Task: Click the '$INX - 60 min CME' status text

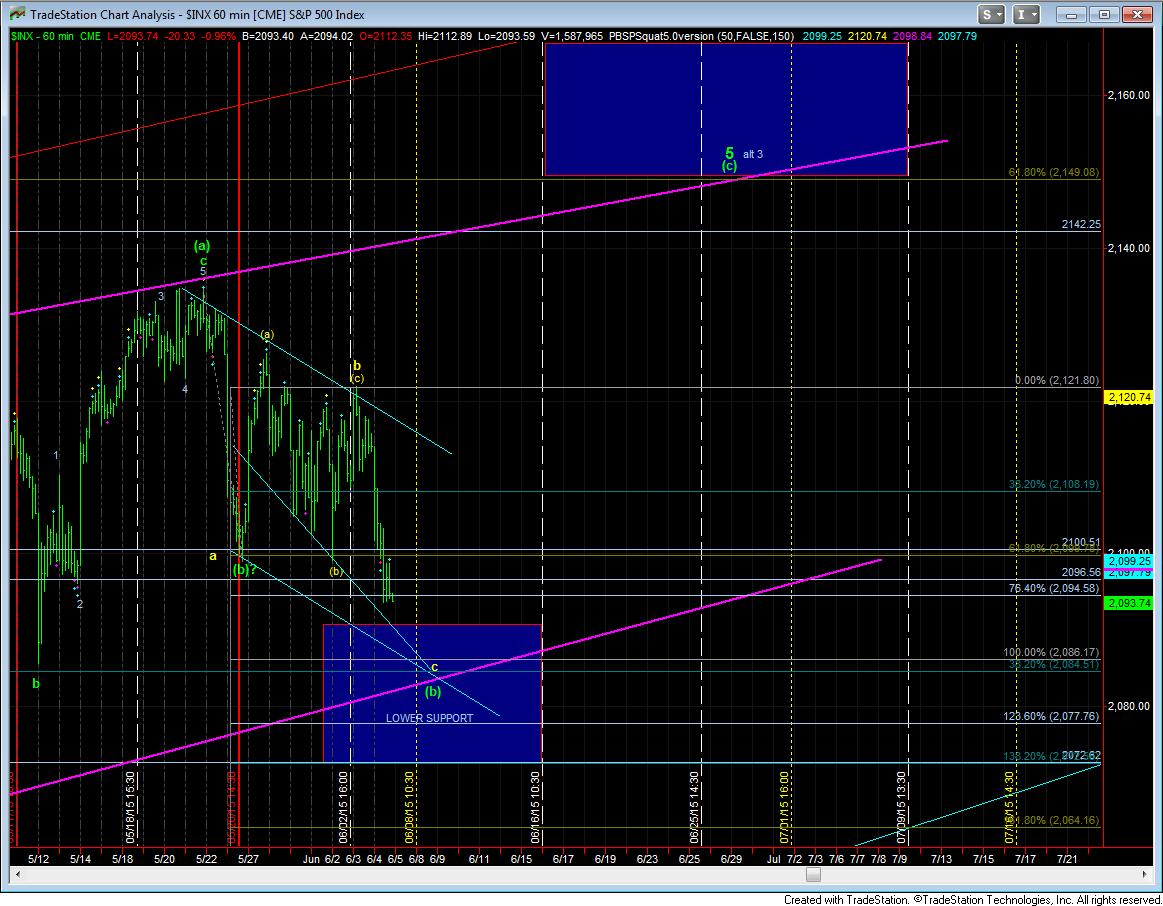Action: coord(56,36)
